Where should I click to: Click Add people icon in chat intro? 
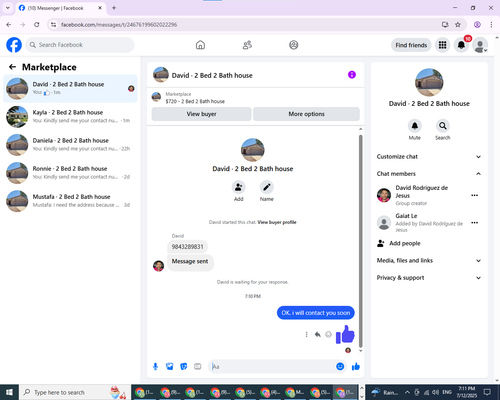tap(239, 187)
